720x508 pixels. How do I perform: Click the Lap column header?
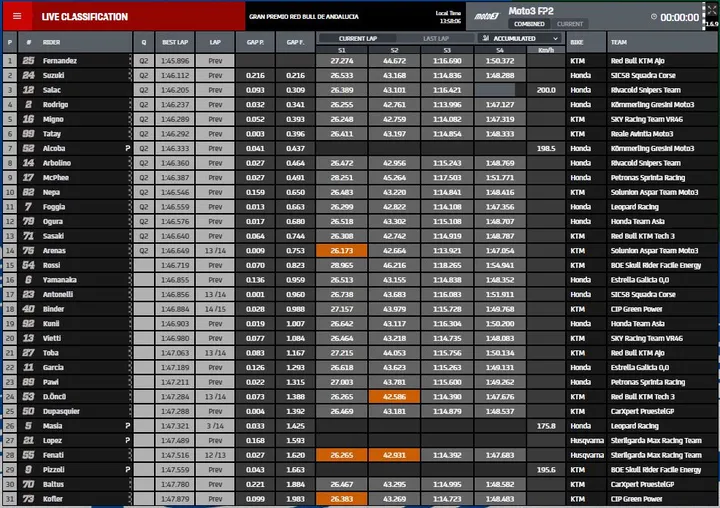[x=215, y=42]
